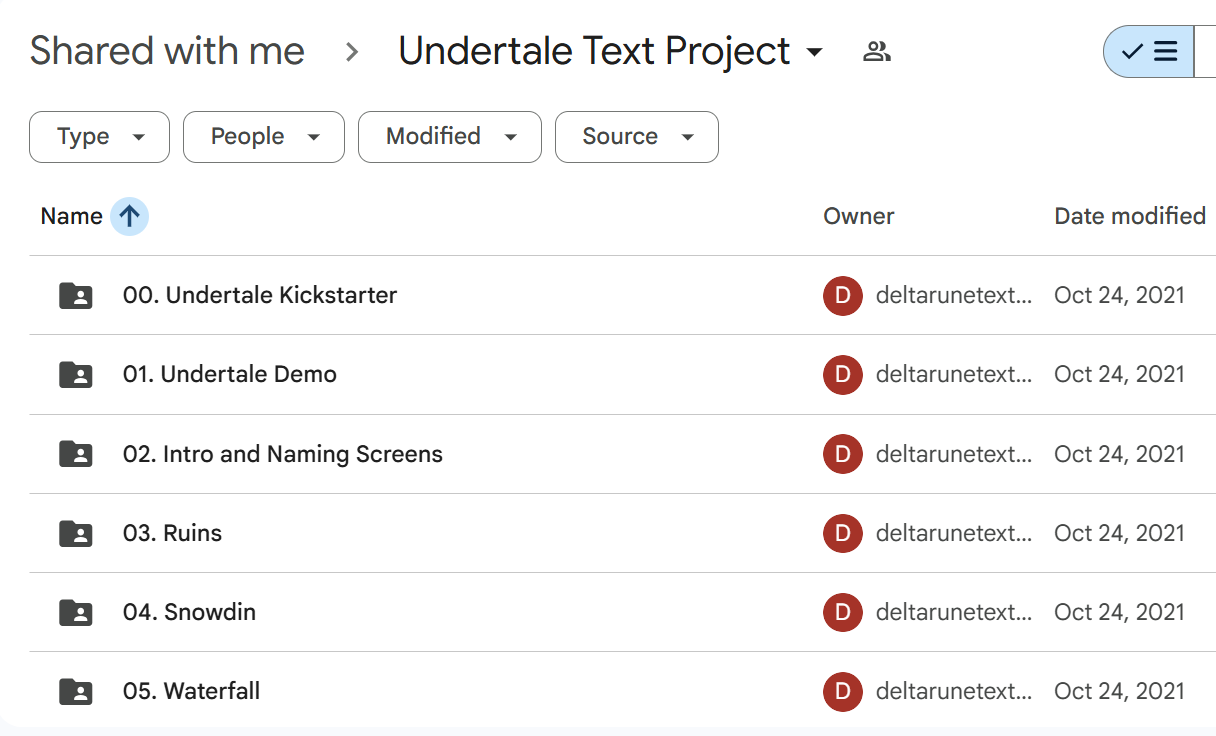
Task: Open the People filter menu
Action: pyautogui.click(x=263, y=137)
